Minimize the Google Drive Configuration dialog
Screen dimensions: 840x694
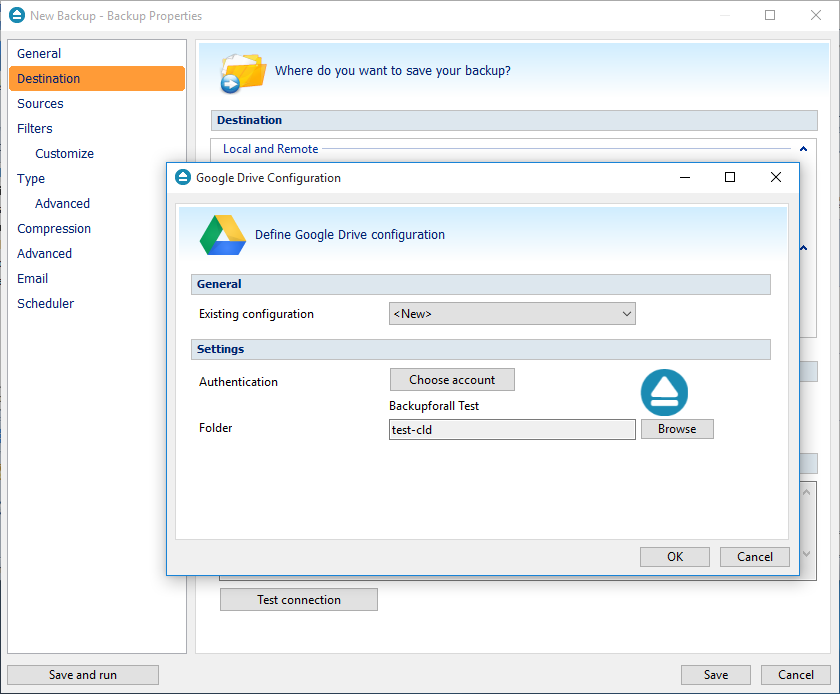tap(685, 177)
